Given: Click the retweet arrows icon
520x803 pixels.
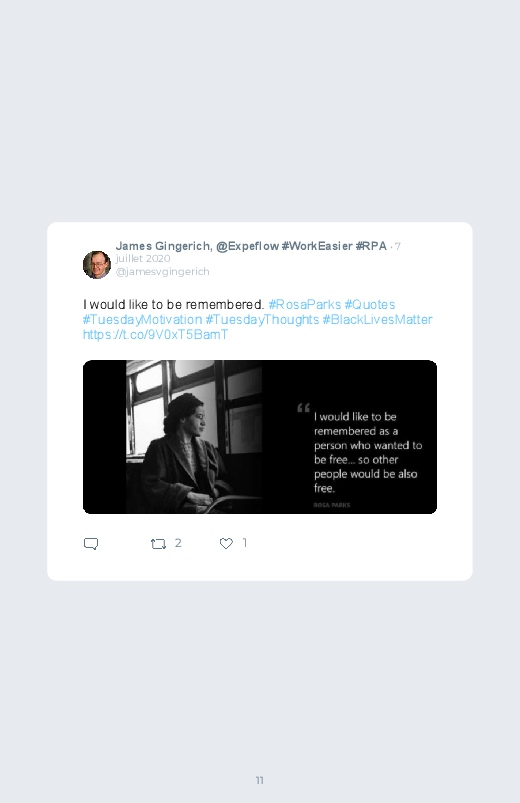Looking at the screenshot, I should [158, 544].
